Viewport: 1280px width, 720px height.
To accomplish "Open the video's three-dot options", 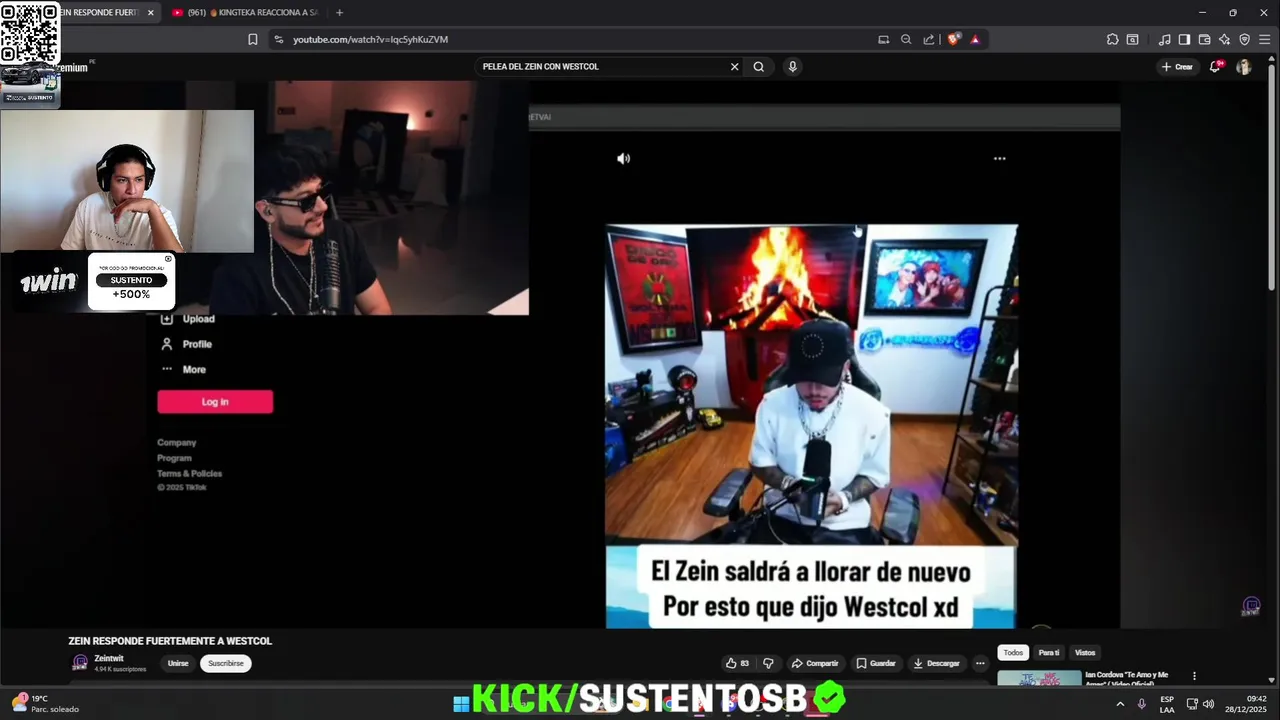I will [x=999, y=158].
